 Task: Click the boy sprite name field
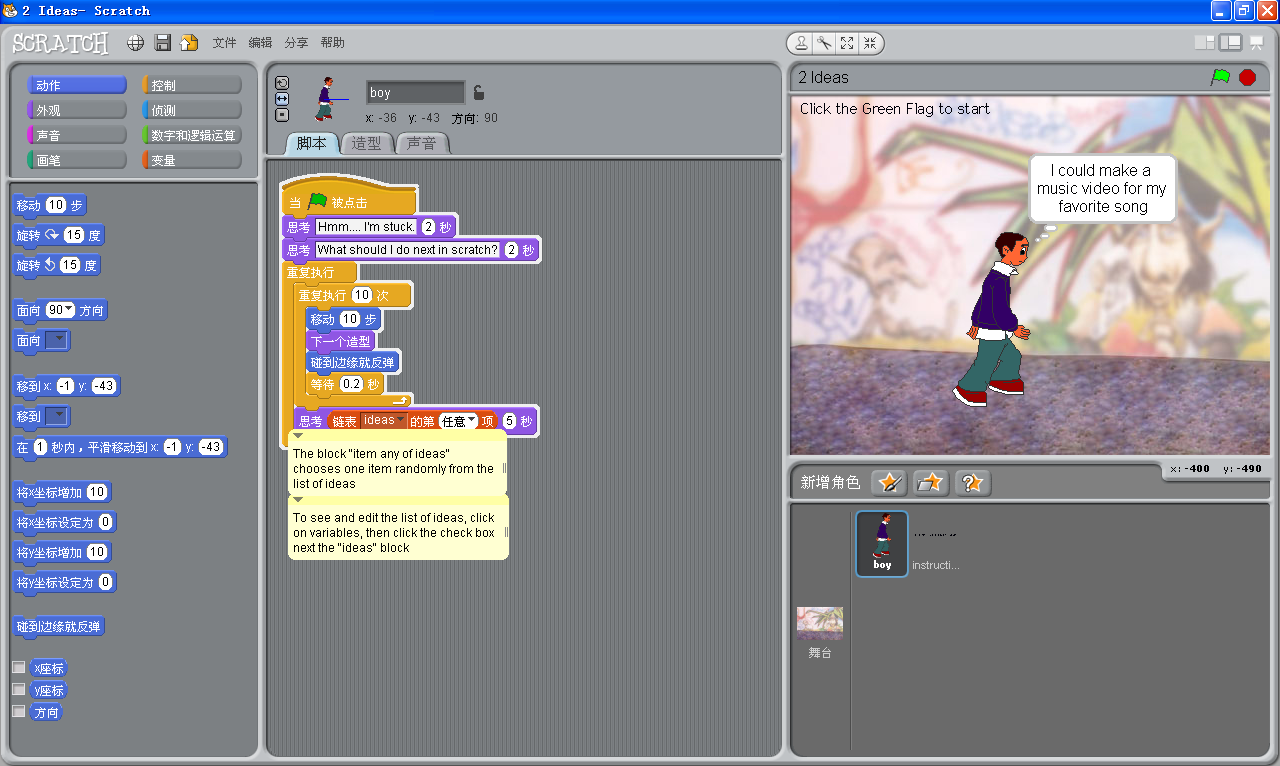click(x=415, y=93)
